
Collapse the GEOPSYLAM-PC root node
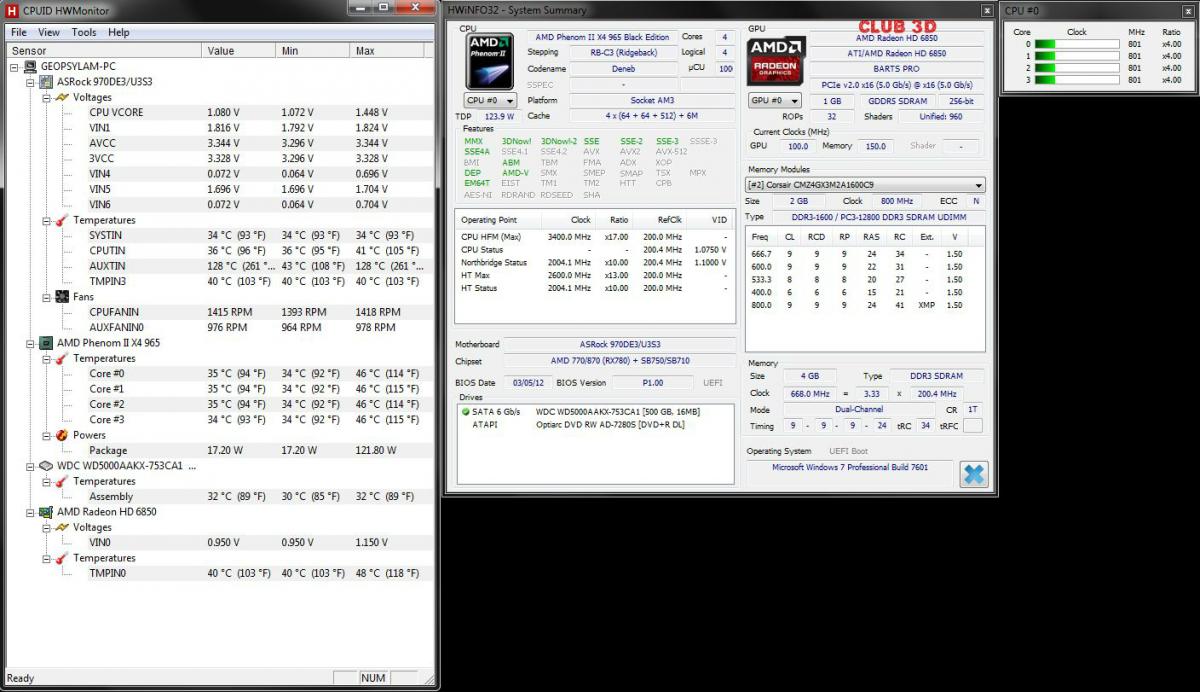[x=14, y=67]
